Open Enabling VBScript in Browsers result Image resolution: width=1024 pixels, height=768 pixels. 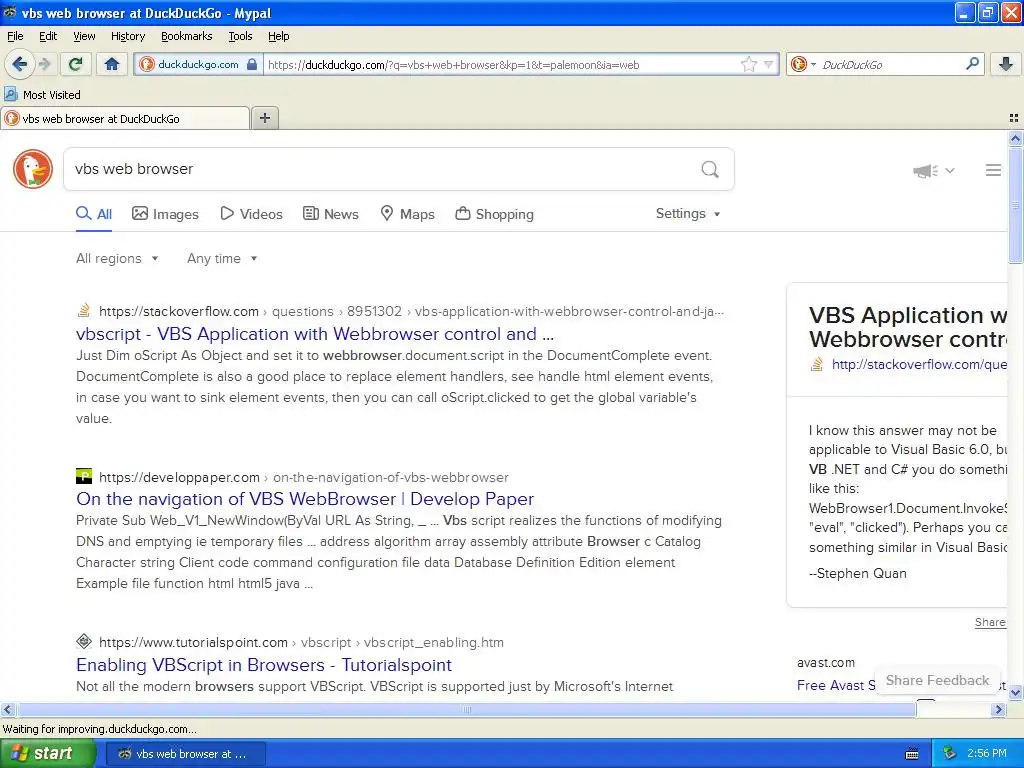(x=264, y=665)
